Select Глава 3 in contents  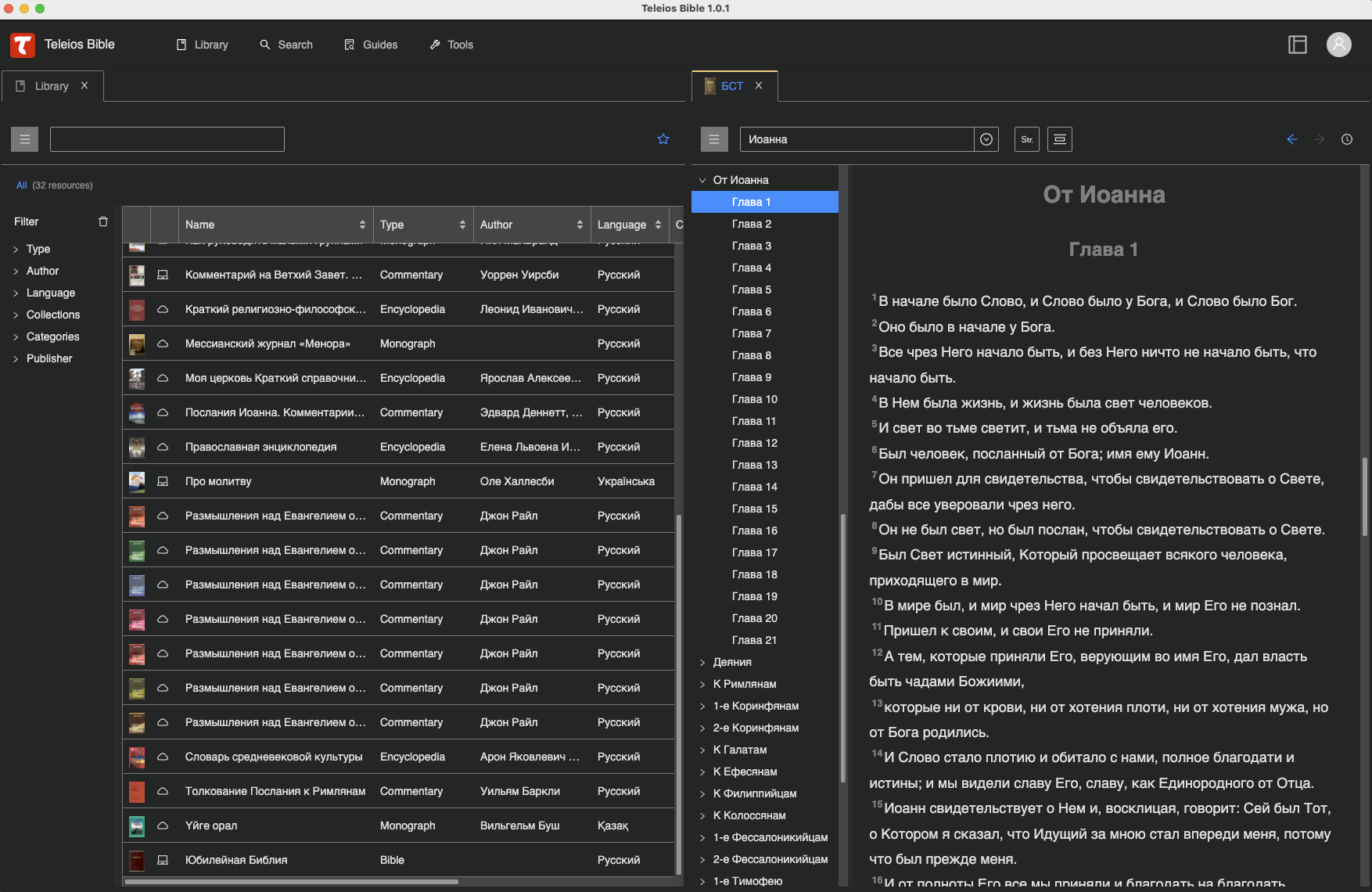(751, 246)
